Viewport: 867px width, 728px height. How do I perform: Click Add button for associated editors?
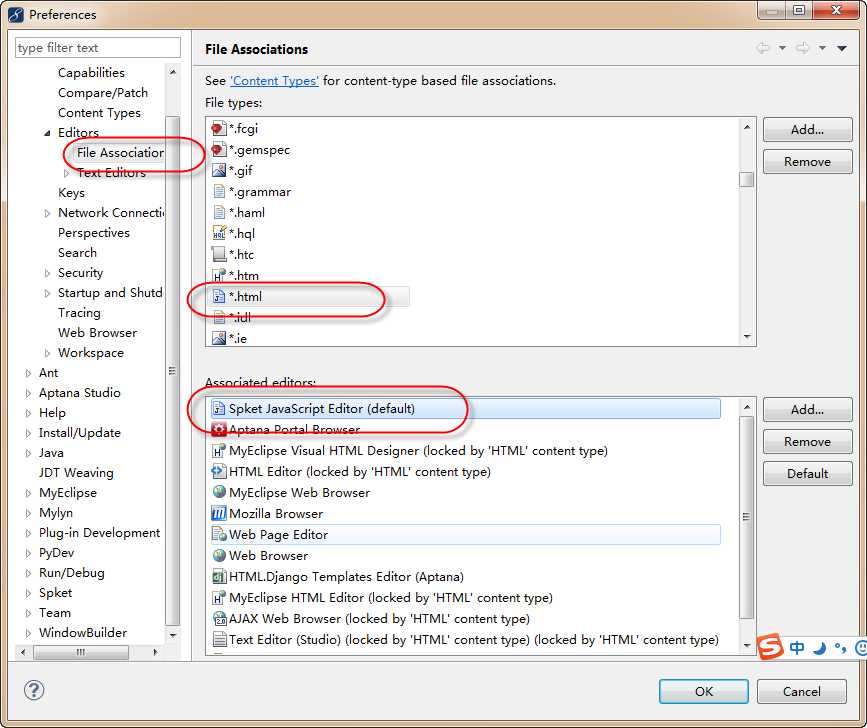pos(807,410)
